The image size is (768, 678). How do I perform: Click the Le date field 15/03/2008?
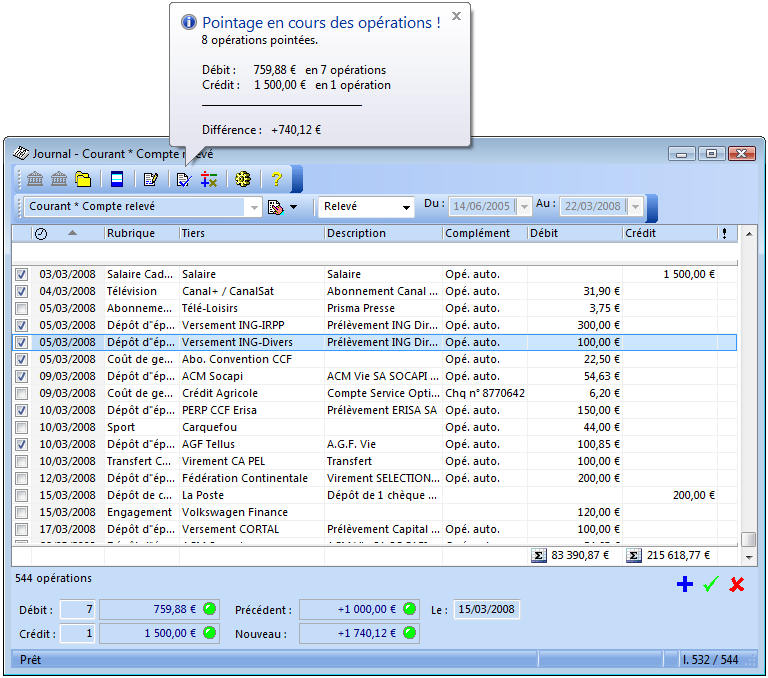(487, 609)
